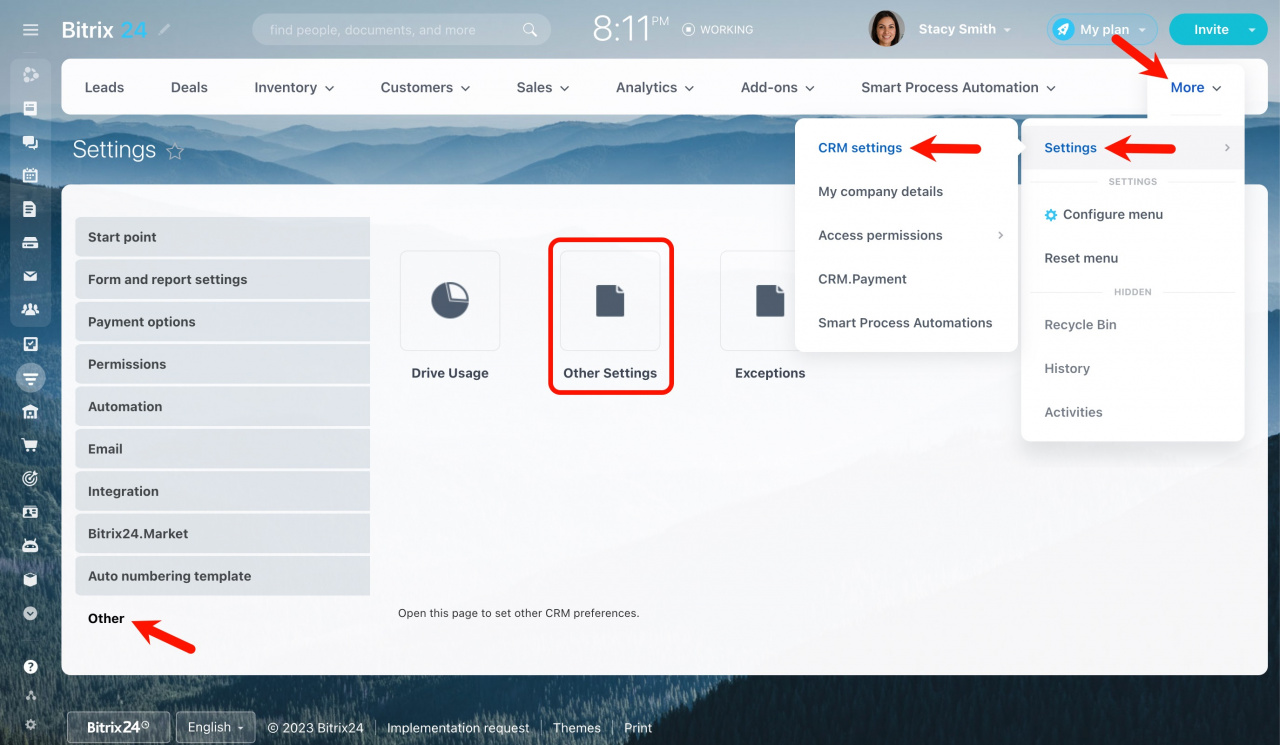Viewport: 1280px width, 745px height.
Task: Open Workgroups people icon in sidebar
Action: pos(31,310)
